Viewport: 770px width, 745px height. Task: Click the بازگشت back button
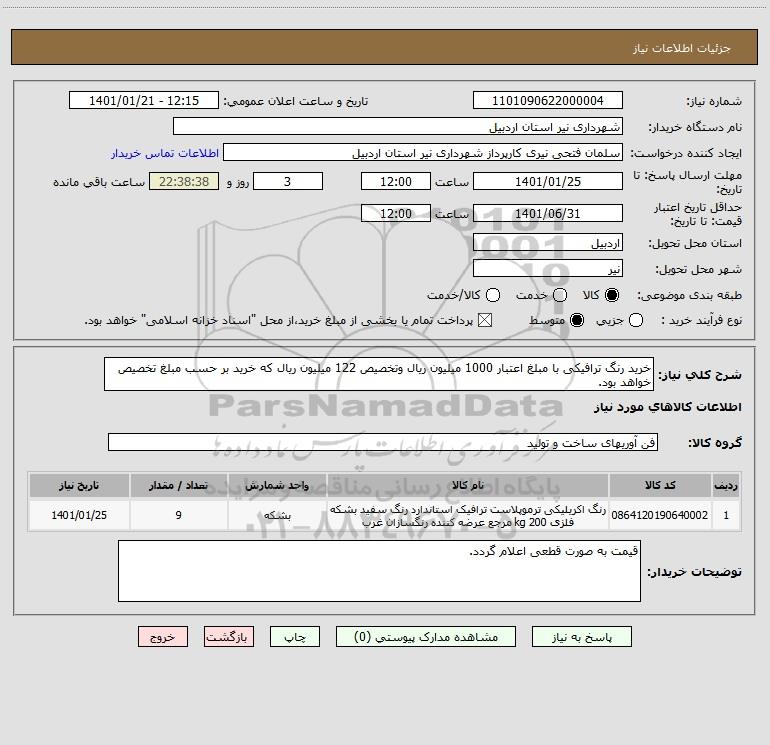coord(229,637)
